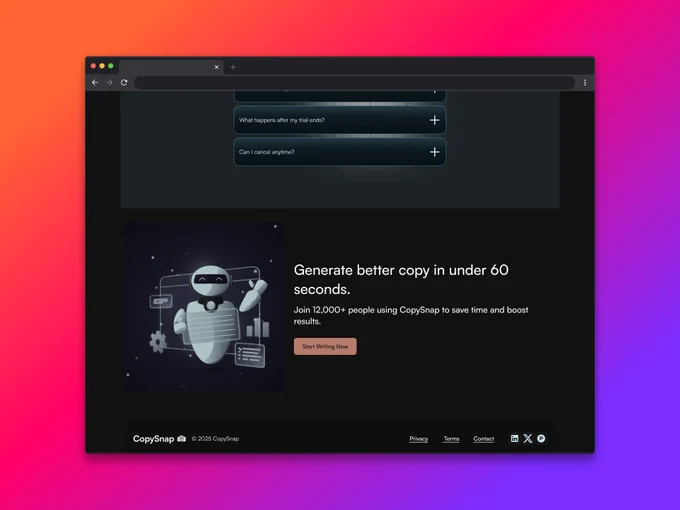680x510 pixels.
Task: Open a new tab with the plus icon
Action: point(233,67)
